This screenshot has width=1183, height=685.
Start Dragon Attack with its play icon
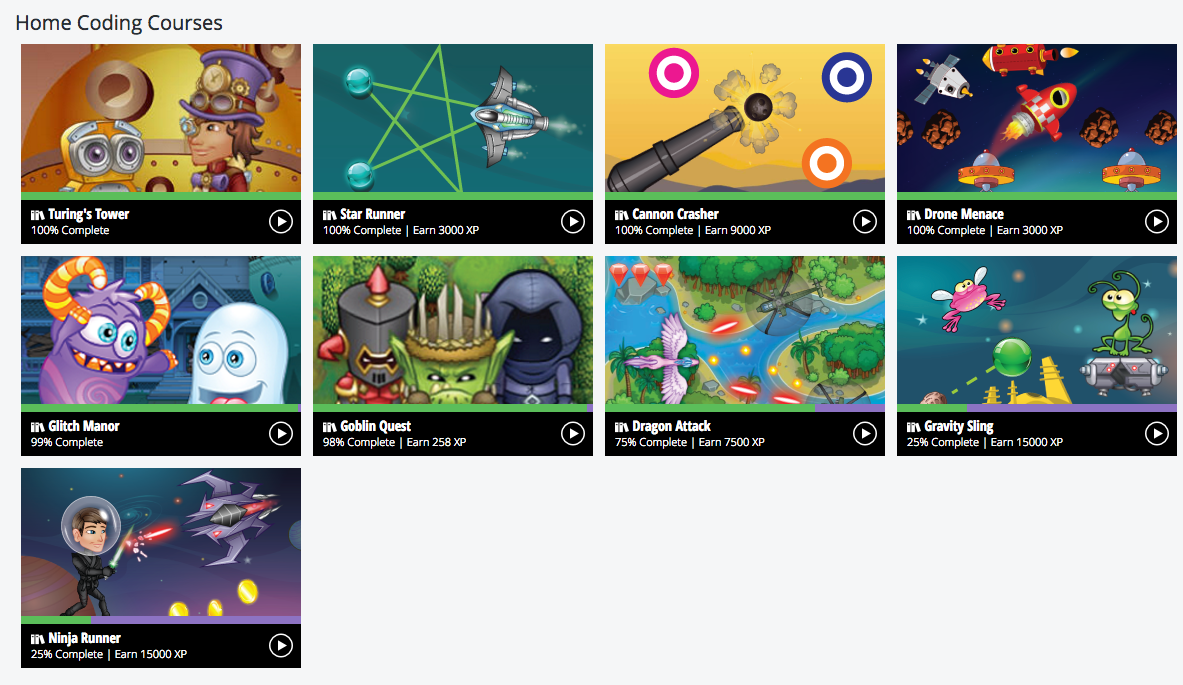coord(865,434)
